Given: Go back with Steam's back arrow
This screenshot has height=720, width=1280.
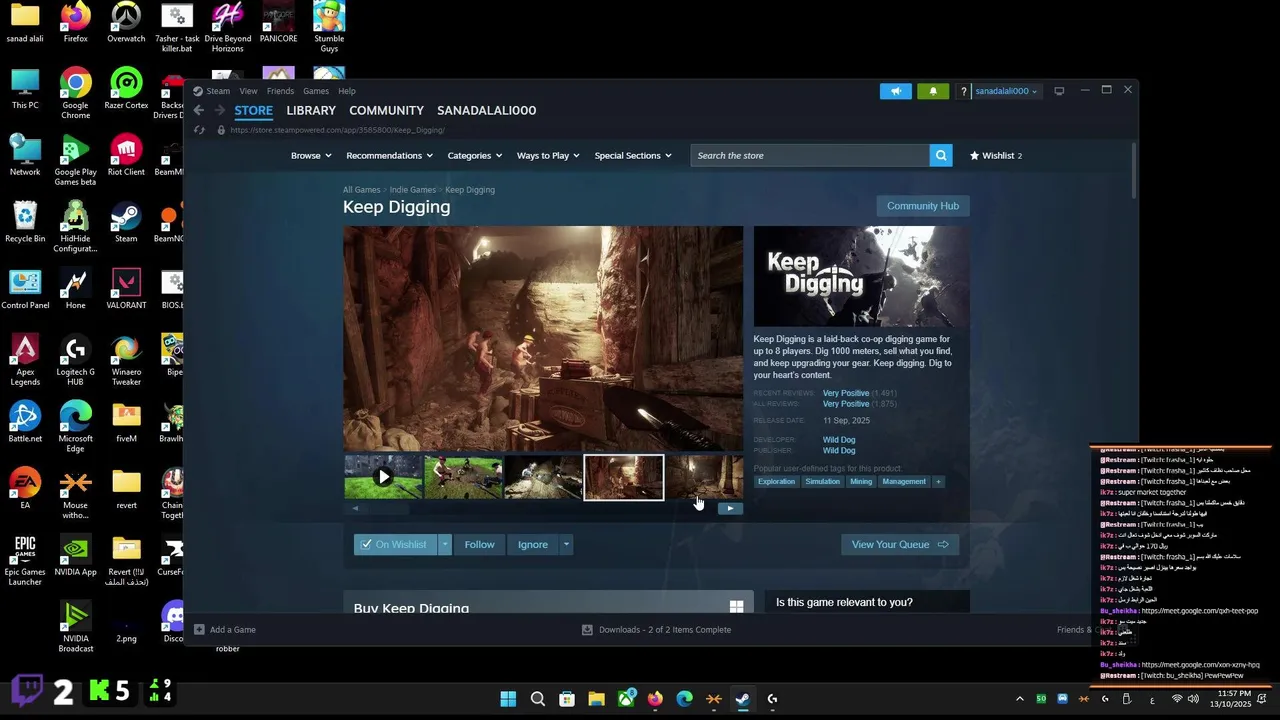Looking at the screenshot, I should point(198,110).
